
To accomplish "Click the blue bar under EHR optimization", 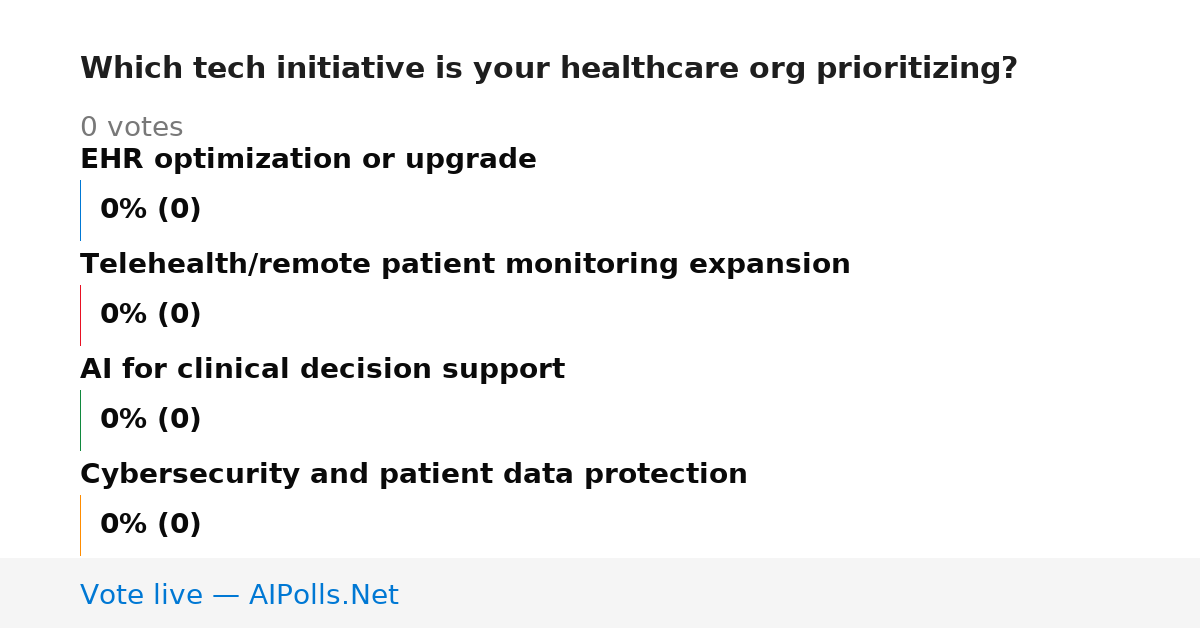I will 80,210.
